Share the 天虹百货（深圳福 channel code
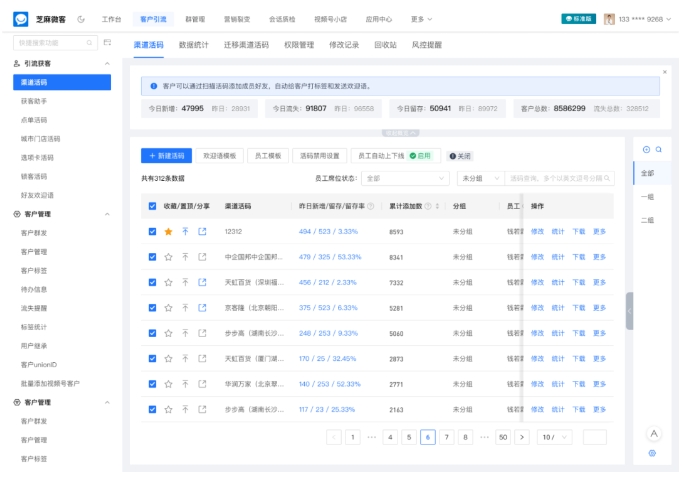 tap(202, 283)
